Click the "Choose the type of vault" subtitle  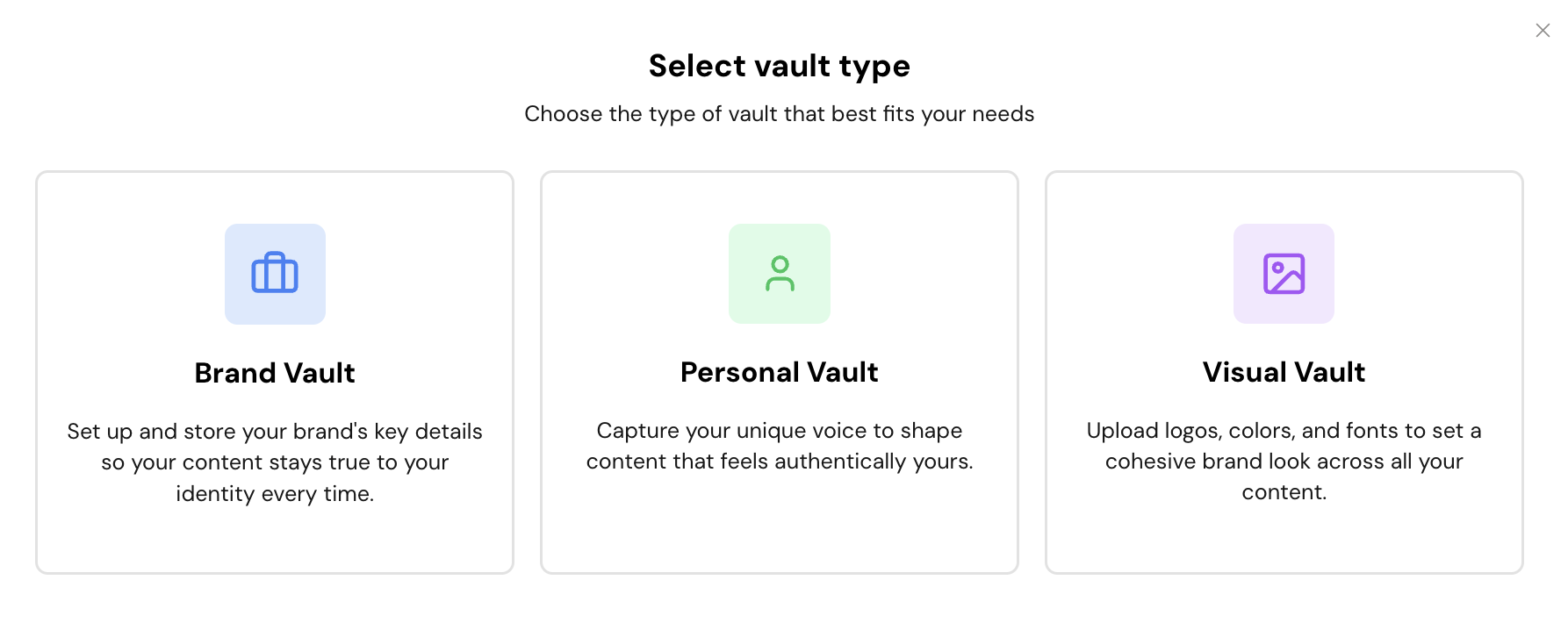click(780, 114)
